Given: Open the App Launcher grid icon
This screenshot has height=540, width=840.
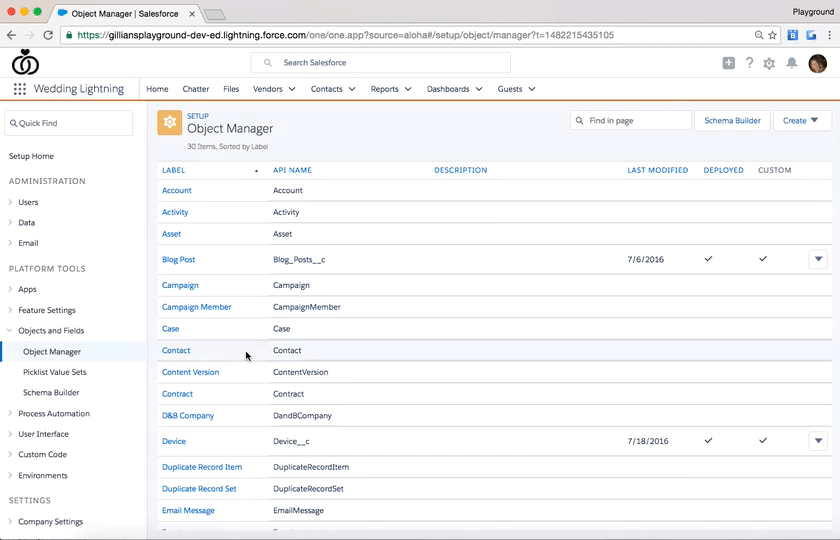Looking at the screenshot, I should [20, 89].
